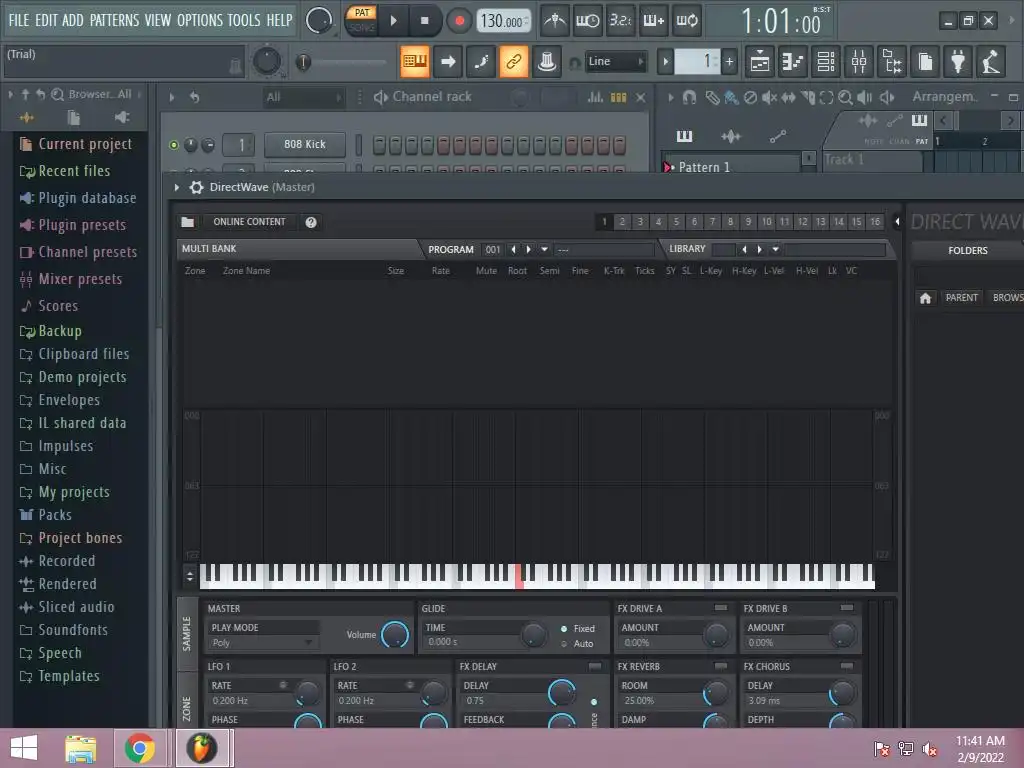The height and width of the screenshot is (768, 1024).
Task: Select previous library arrow in Library
Action: (x=744, y=249)
